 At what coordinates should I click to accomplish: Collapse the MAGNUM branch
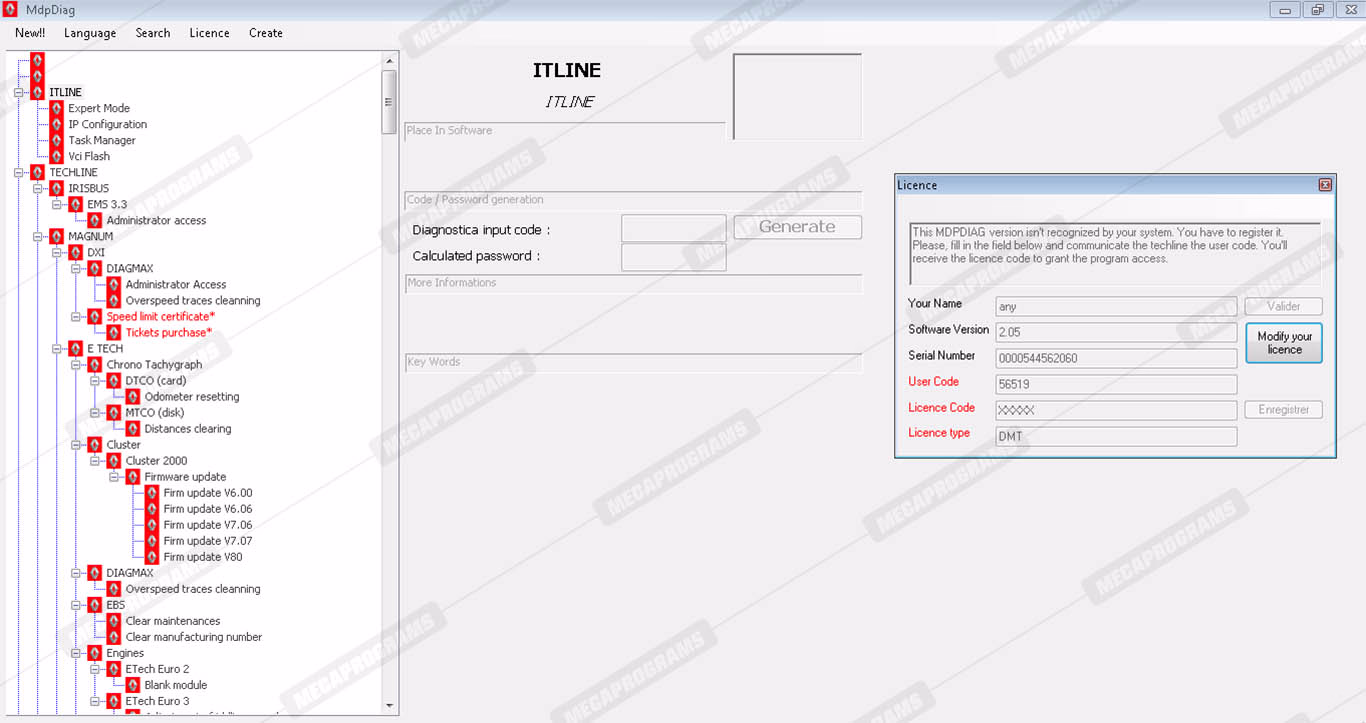coord(37,236)
